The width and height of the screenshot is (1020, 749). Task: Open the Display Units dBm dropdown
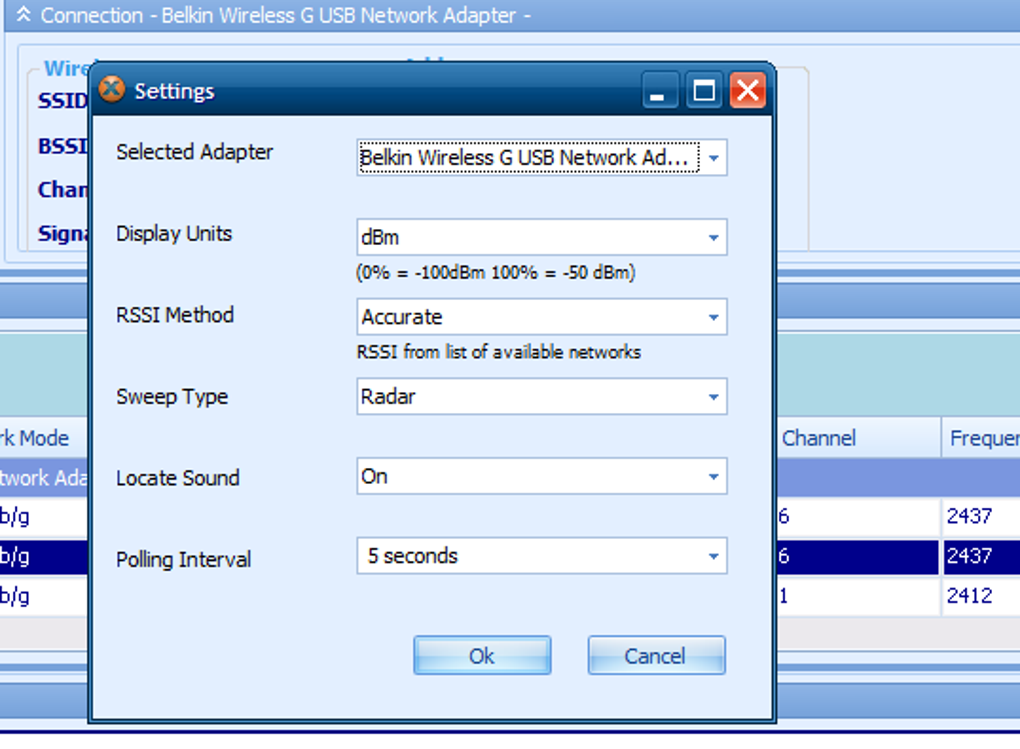coord(541,238)
